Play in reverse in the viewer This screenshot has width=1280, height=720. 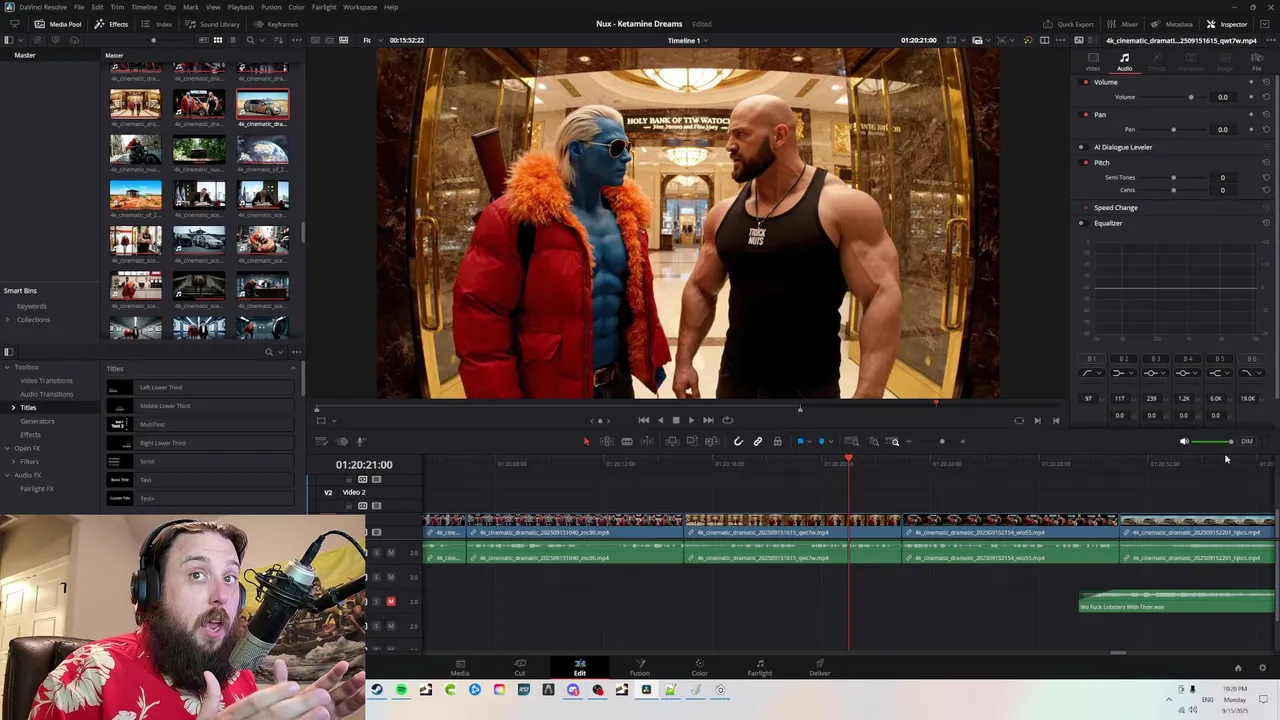tap(660, 420)
